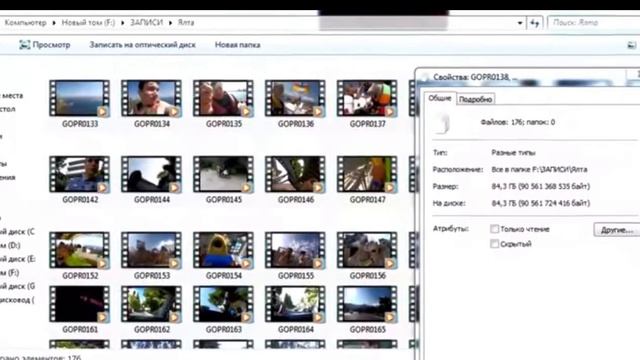Select video thumbnail GOPR0135
Screen dimensions: 640x360
[223, 98]
